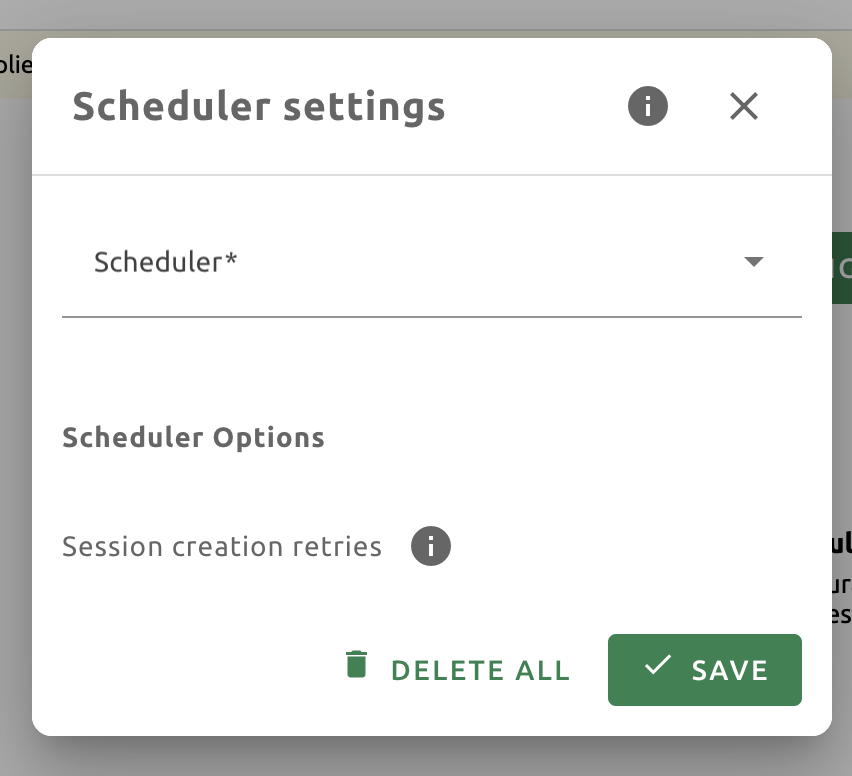The image size is (852, 776).
Task: Select the Scheduler Options section heading
Action: [193, 437]
